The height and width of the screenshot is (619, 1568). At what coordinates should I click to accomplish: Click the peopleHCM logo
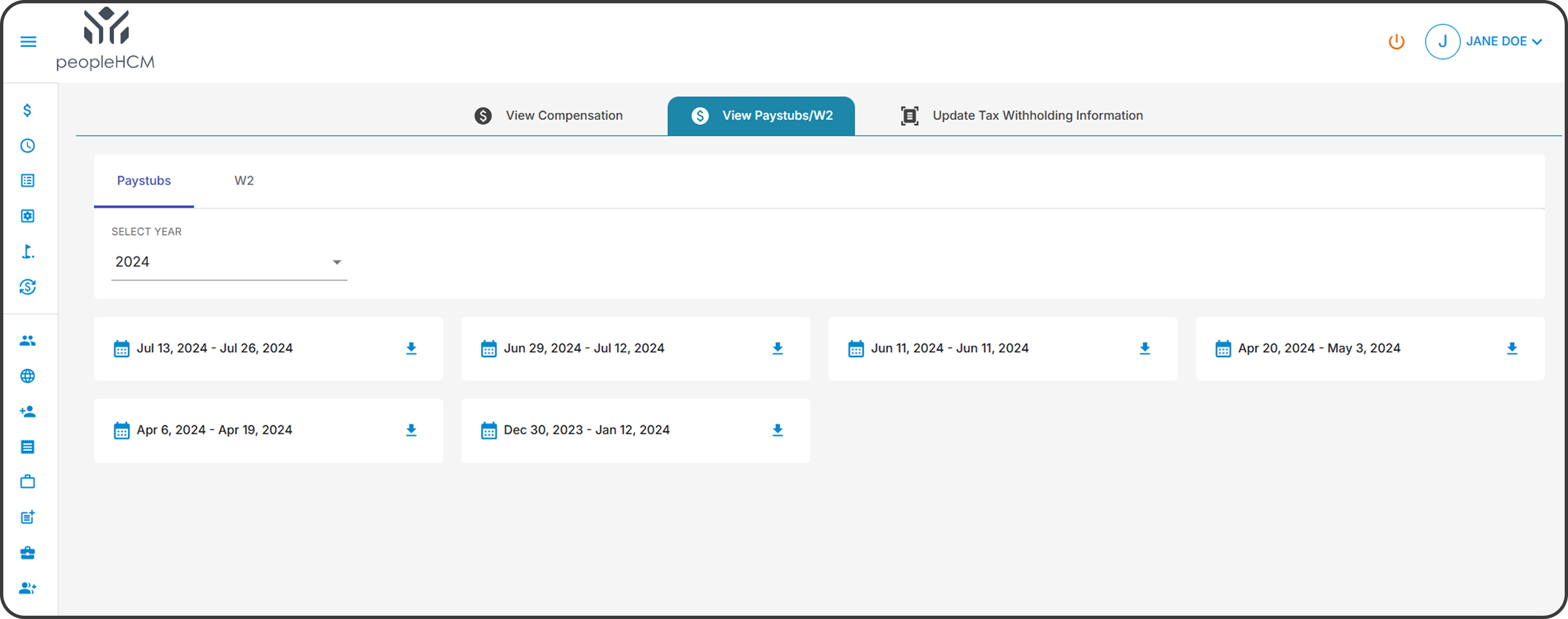[x=106, y=39]
